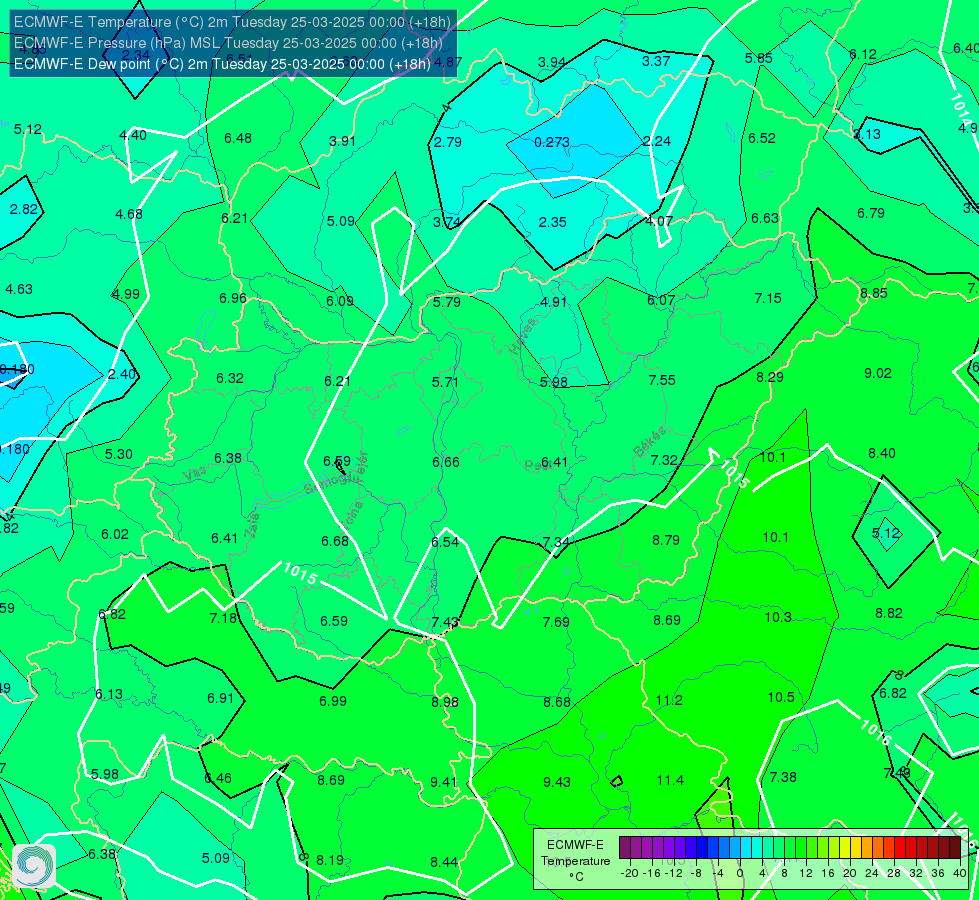This screenshot has height=900, width=979.
Task: Click the 6.54 temperature value
Action: click(445, 543)
